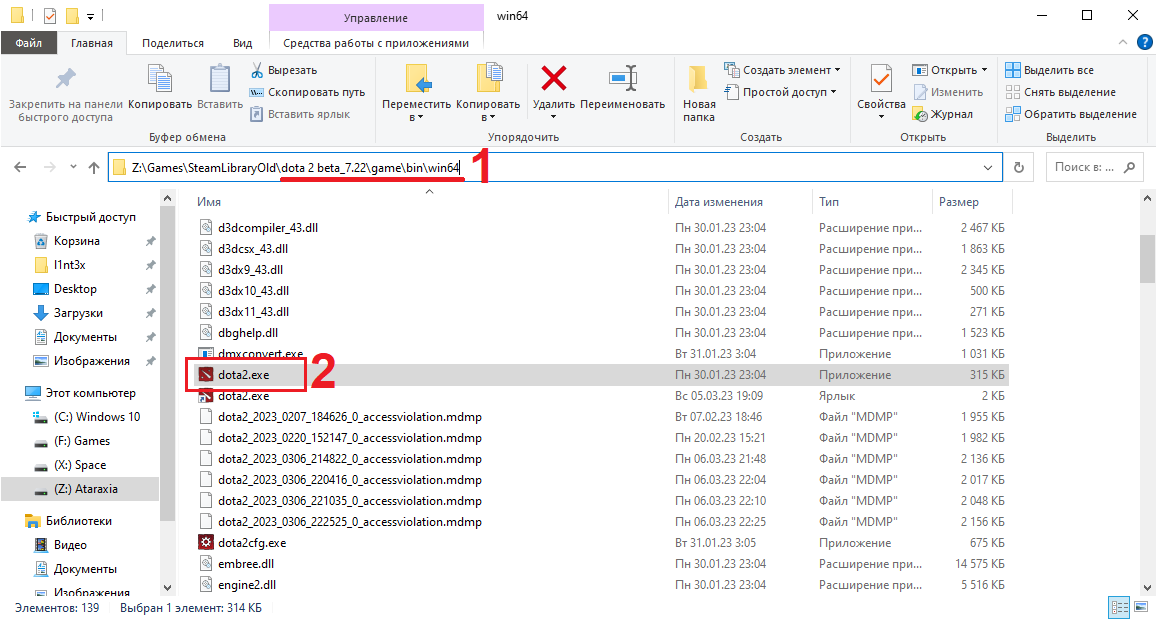Open Видео library in the sidebar
The image size is (1157, 620).
point(61,545)
